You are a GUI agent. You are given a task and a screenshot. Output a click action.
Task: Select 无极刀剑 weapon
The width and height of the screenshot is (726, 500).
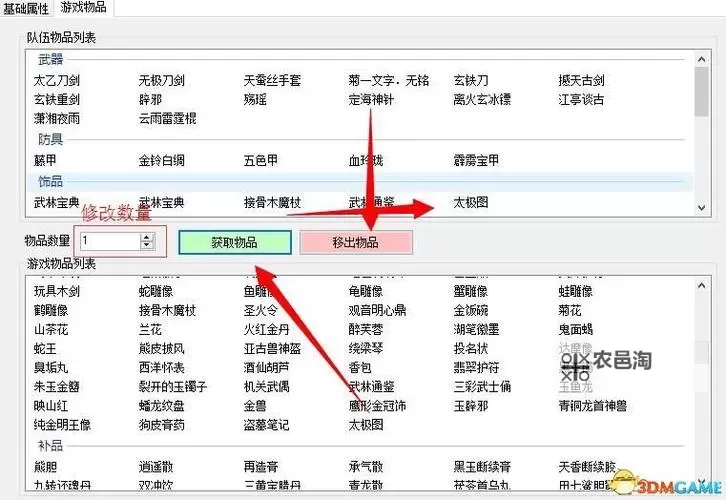coord(162,81)
